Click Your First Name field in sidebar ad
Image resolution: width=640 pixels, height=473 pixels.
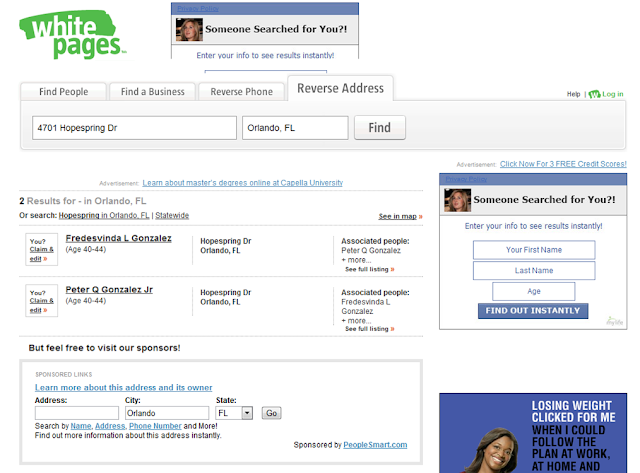point(534,250)
